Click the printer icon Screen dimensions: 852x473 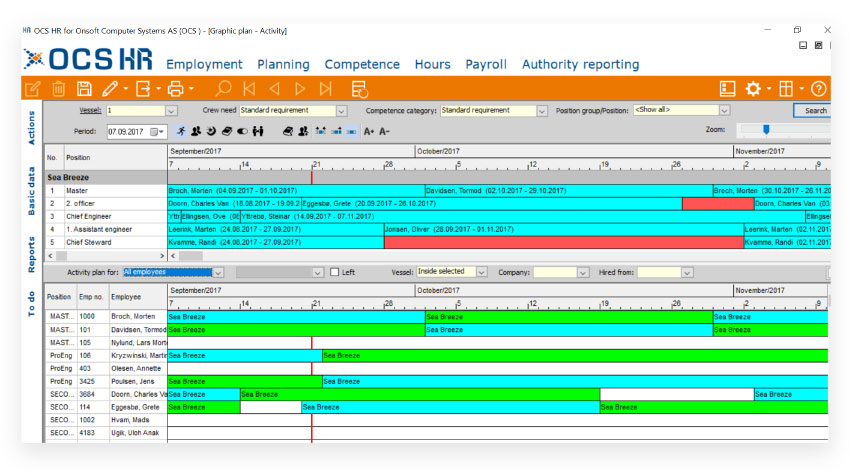(176, 89)
